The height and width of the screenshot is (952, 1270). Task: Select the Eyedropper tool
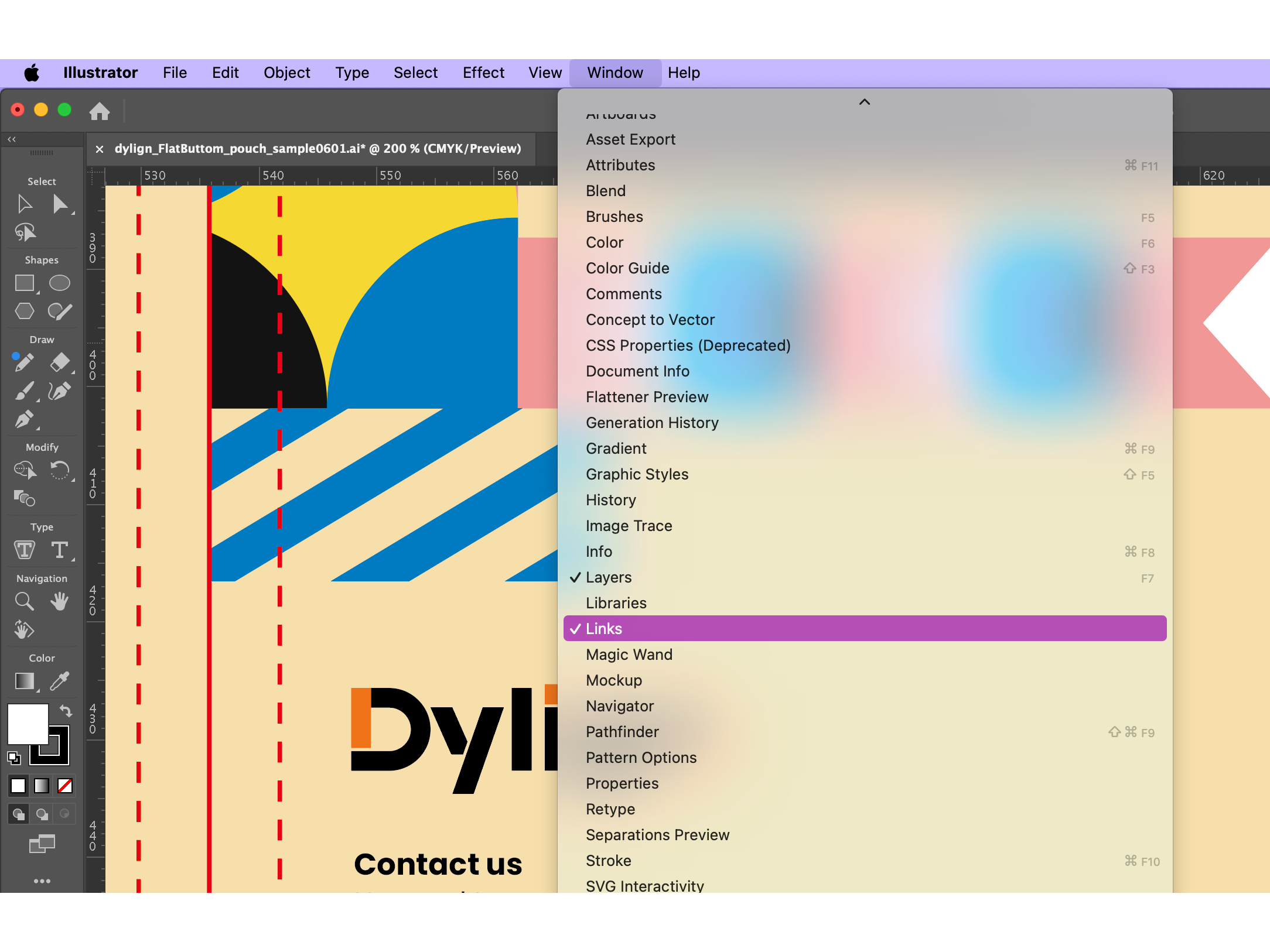[60, 681]
